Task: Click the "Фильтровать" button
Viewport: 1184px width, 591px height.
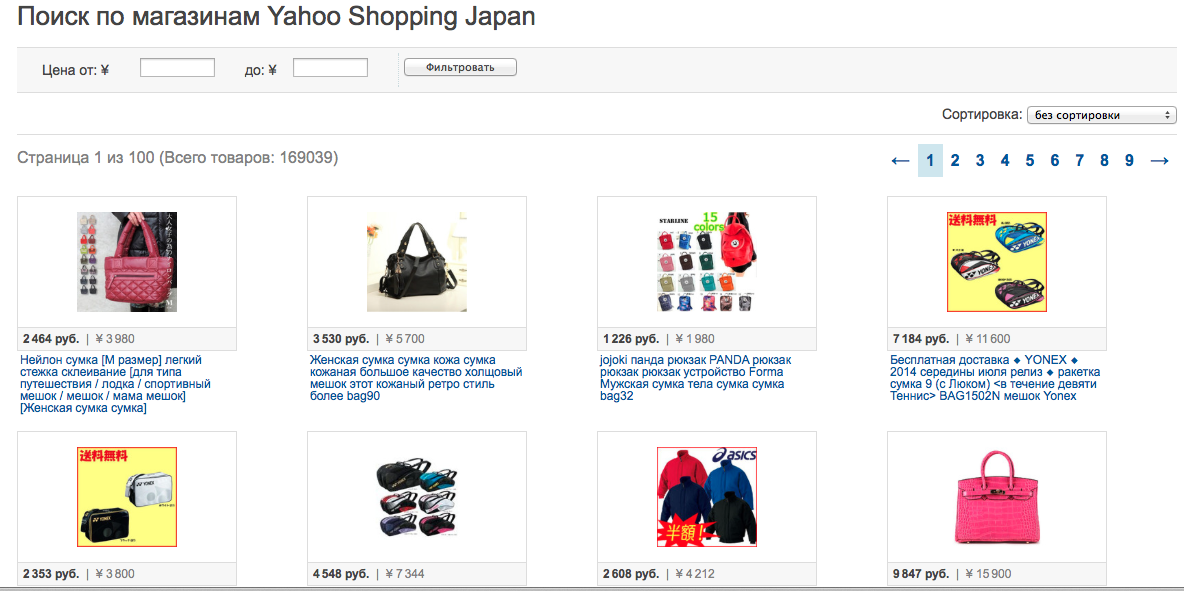Action: click(460, 67)
